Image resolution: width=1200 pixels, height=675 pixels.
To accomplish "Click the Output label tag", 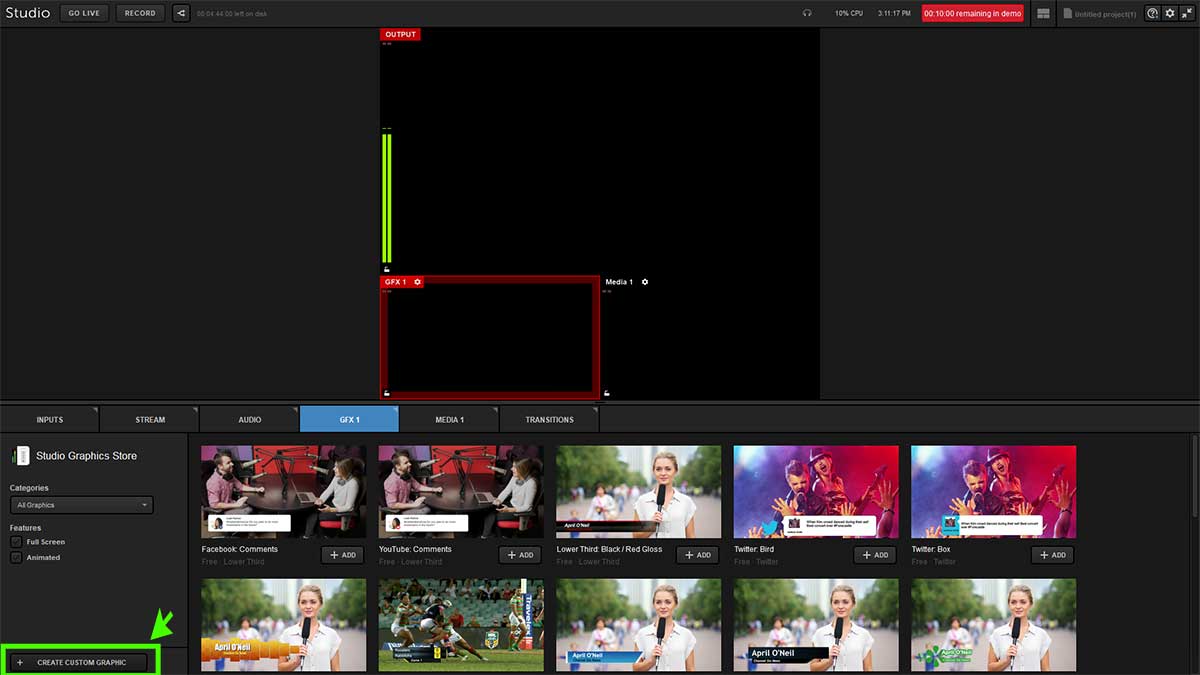I will pyautogui.click(x=400, y=35).
